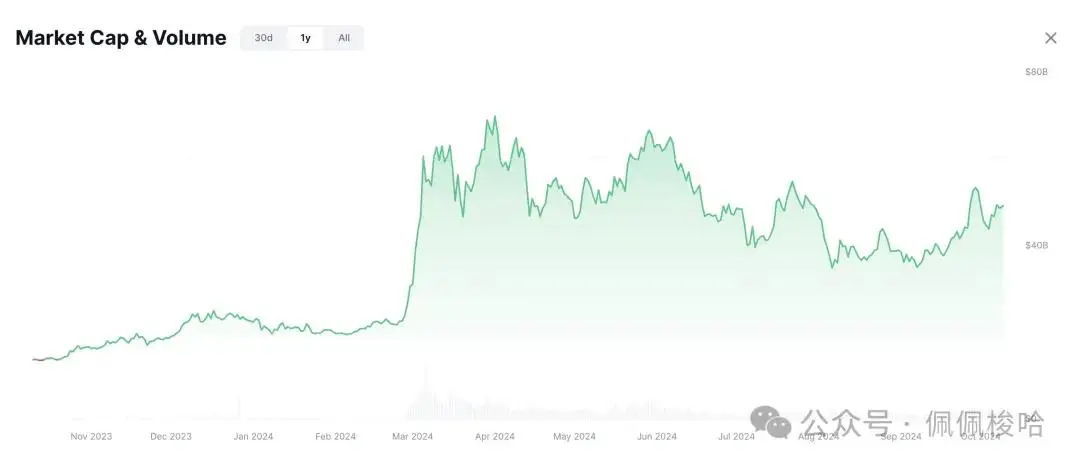Switch to the 30d time range
This screenshot has width=1080, height=467.
point(263,38)
